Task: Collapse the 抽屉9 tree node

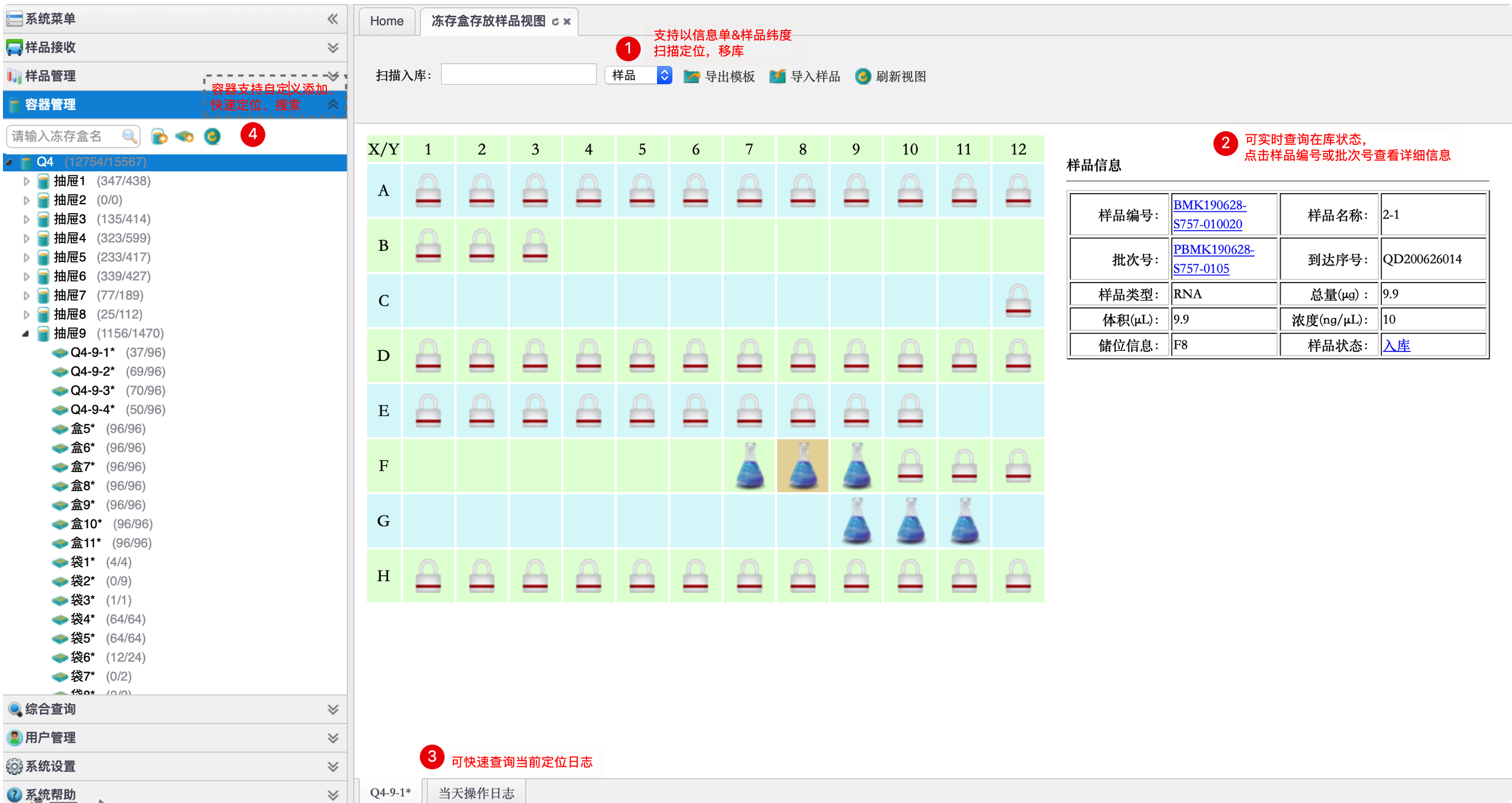Action: tap(25, 334)
